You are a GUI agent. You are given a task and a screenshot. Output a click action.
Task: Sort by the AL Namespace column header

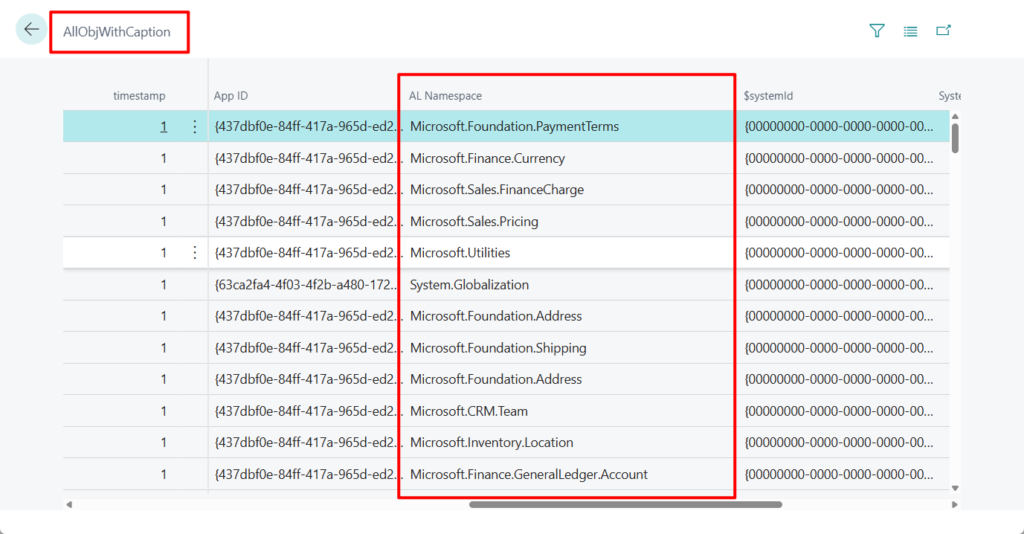[x=446, y=96]
